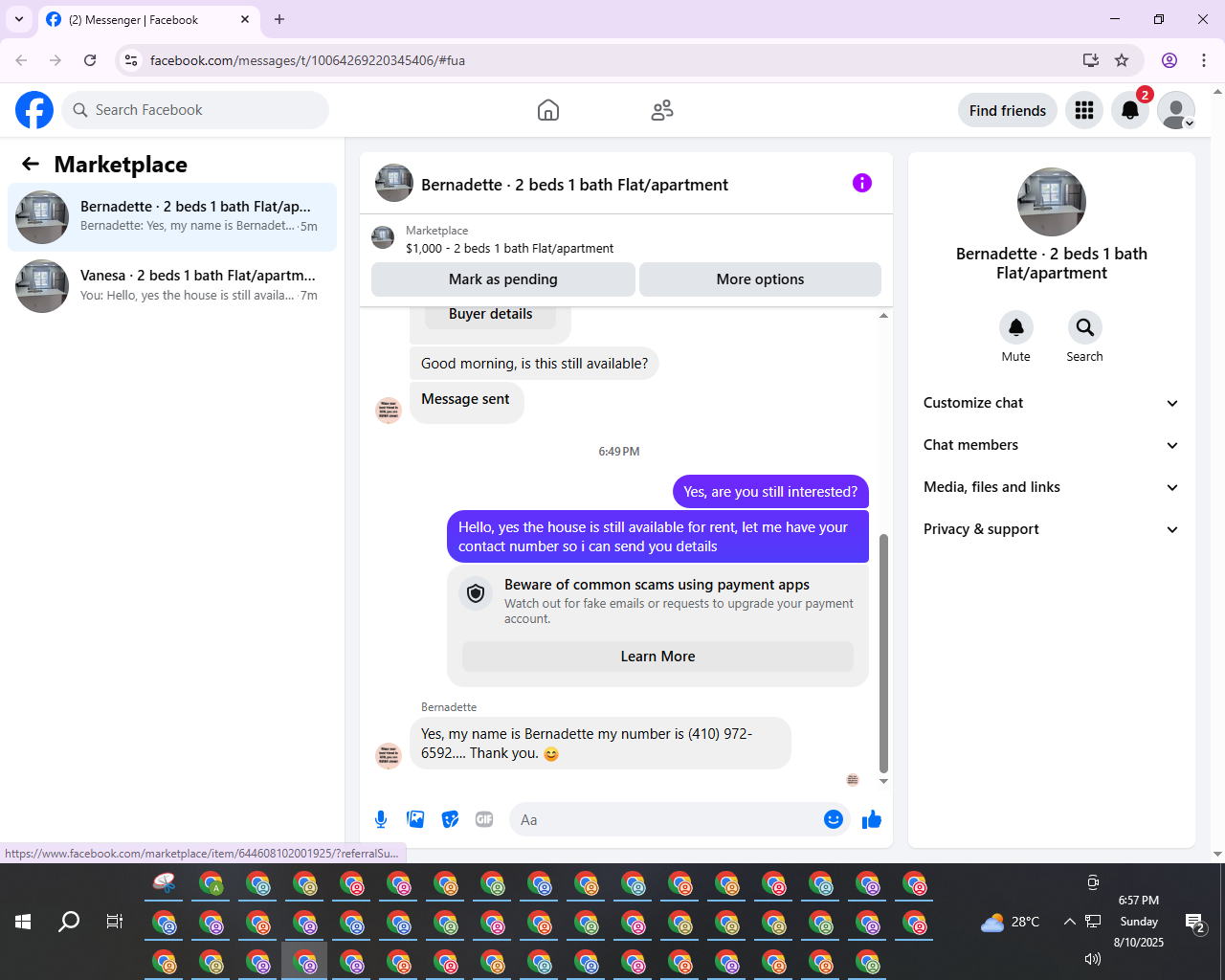Go back using Marketplace back arrow
Viewport: 1225px width, 980px height.
31,164
